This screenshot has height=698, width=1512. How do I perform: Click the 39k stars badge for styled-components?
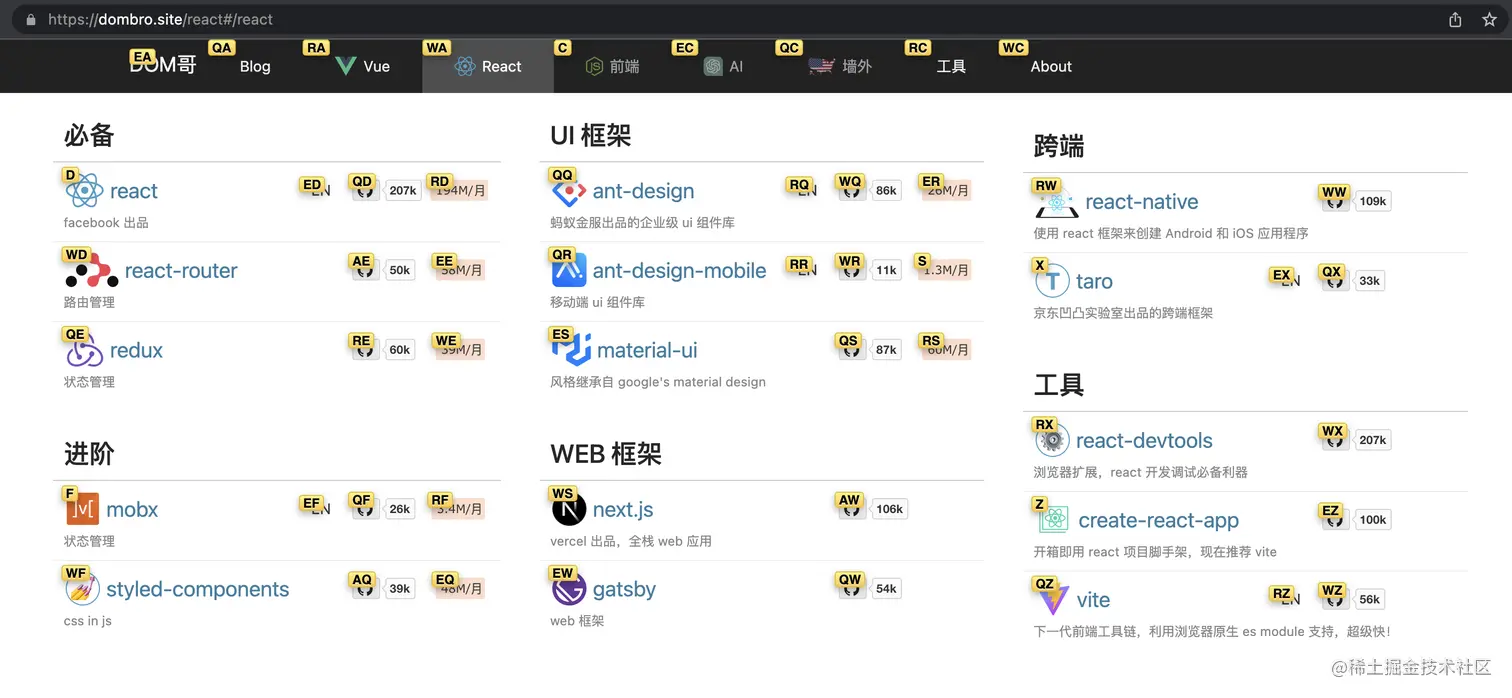tap(400, 589)
